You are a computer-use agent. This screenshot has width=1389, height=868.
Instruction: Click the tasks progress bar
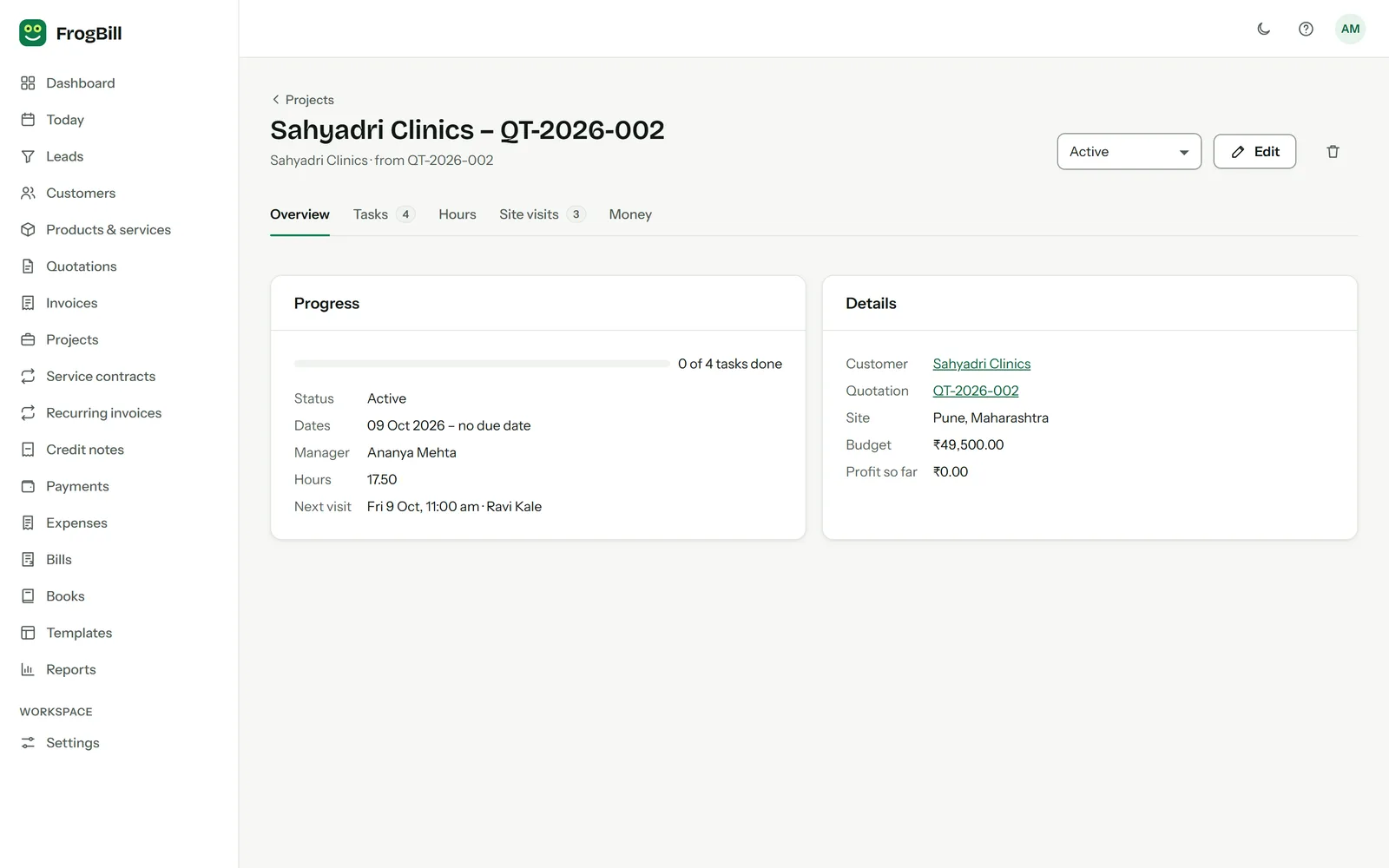pos(482,364)
